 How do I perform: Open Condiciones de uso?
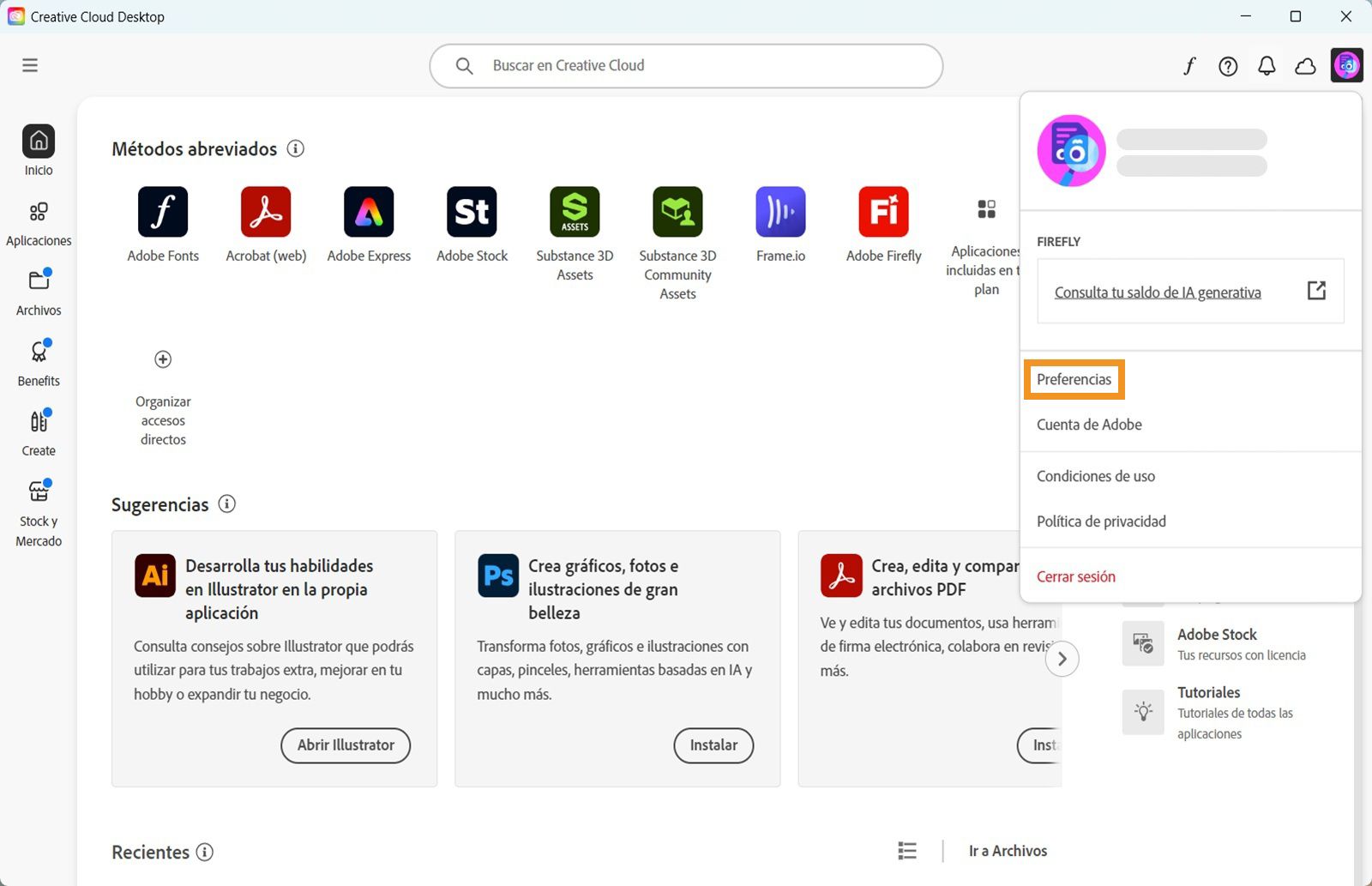1096,476
